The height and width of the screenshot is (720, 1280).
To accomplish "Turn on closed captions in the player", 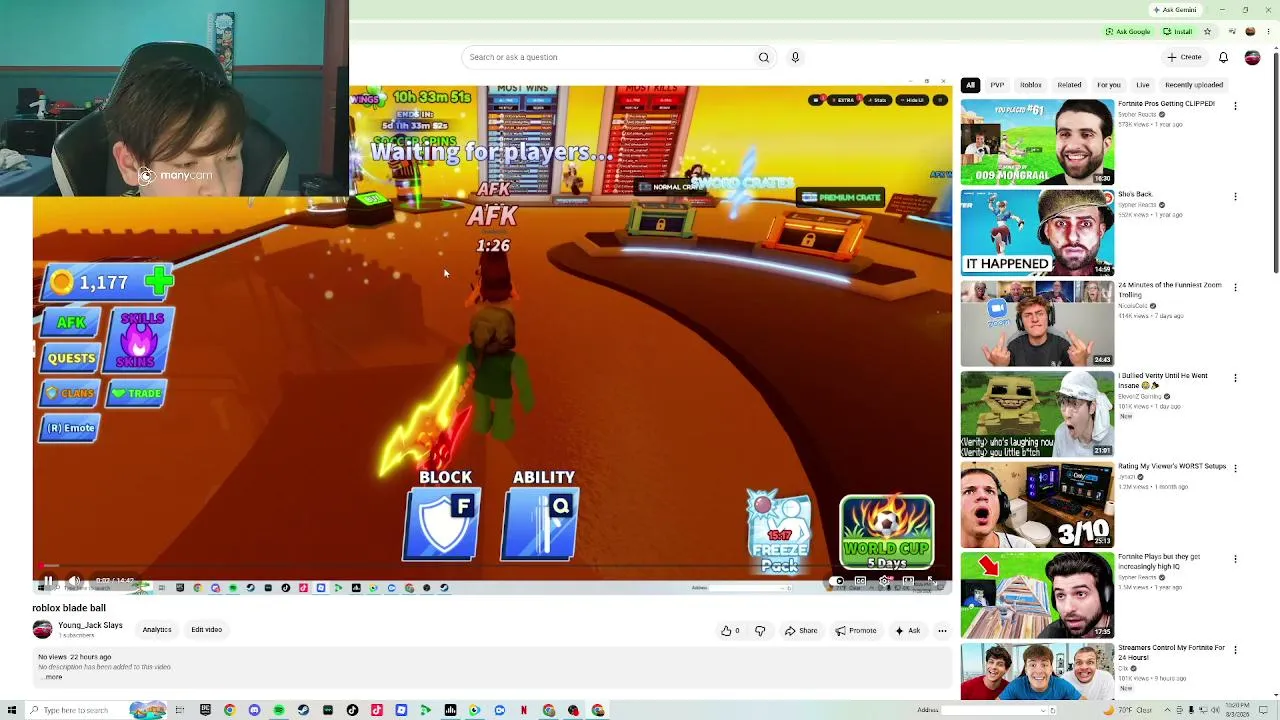I will pyautogui.click(x=860, y=581).
